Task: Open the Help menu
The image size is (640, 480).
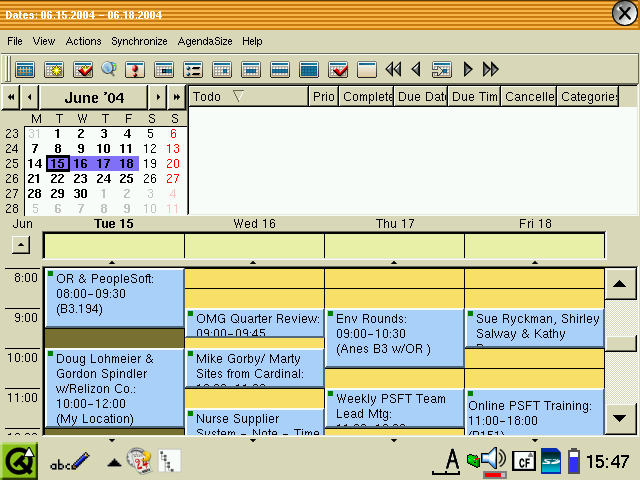Action: coord(252,41)
